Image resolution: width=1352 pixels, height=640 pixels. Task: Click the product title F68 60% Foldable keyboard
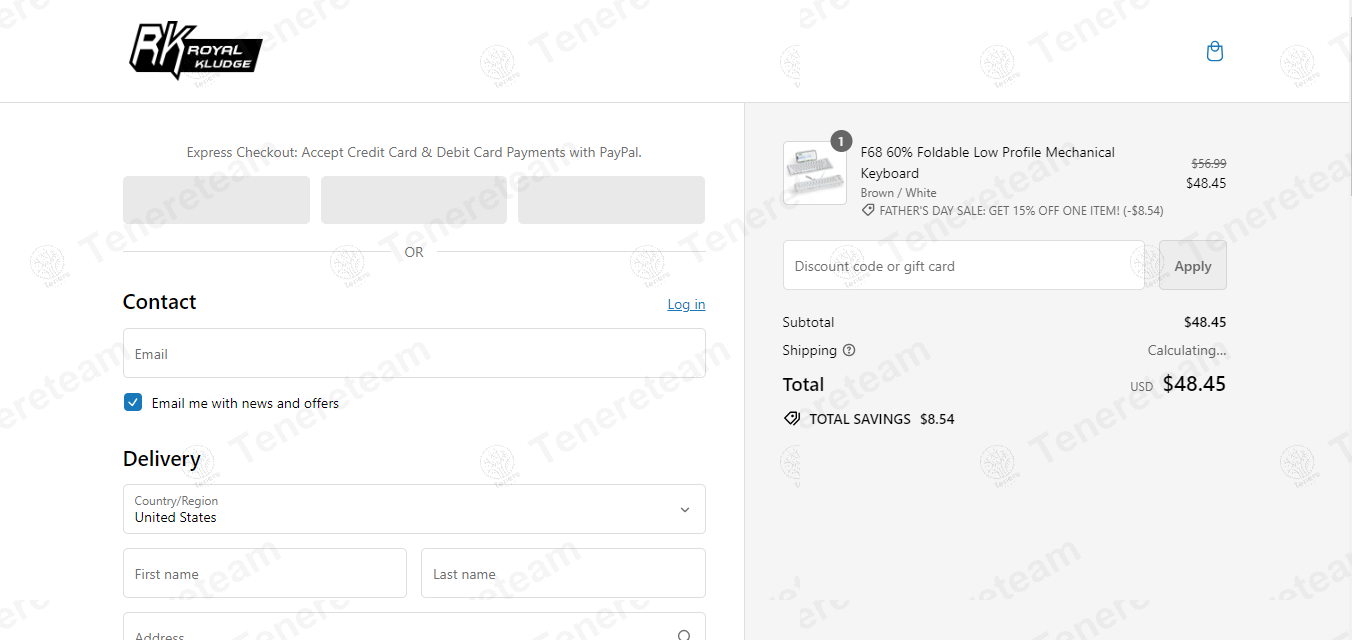988,162
